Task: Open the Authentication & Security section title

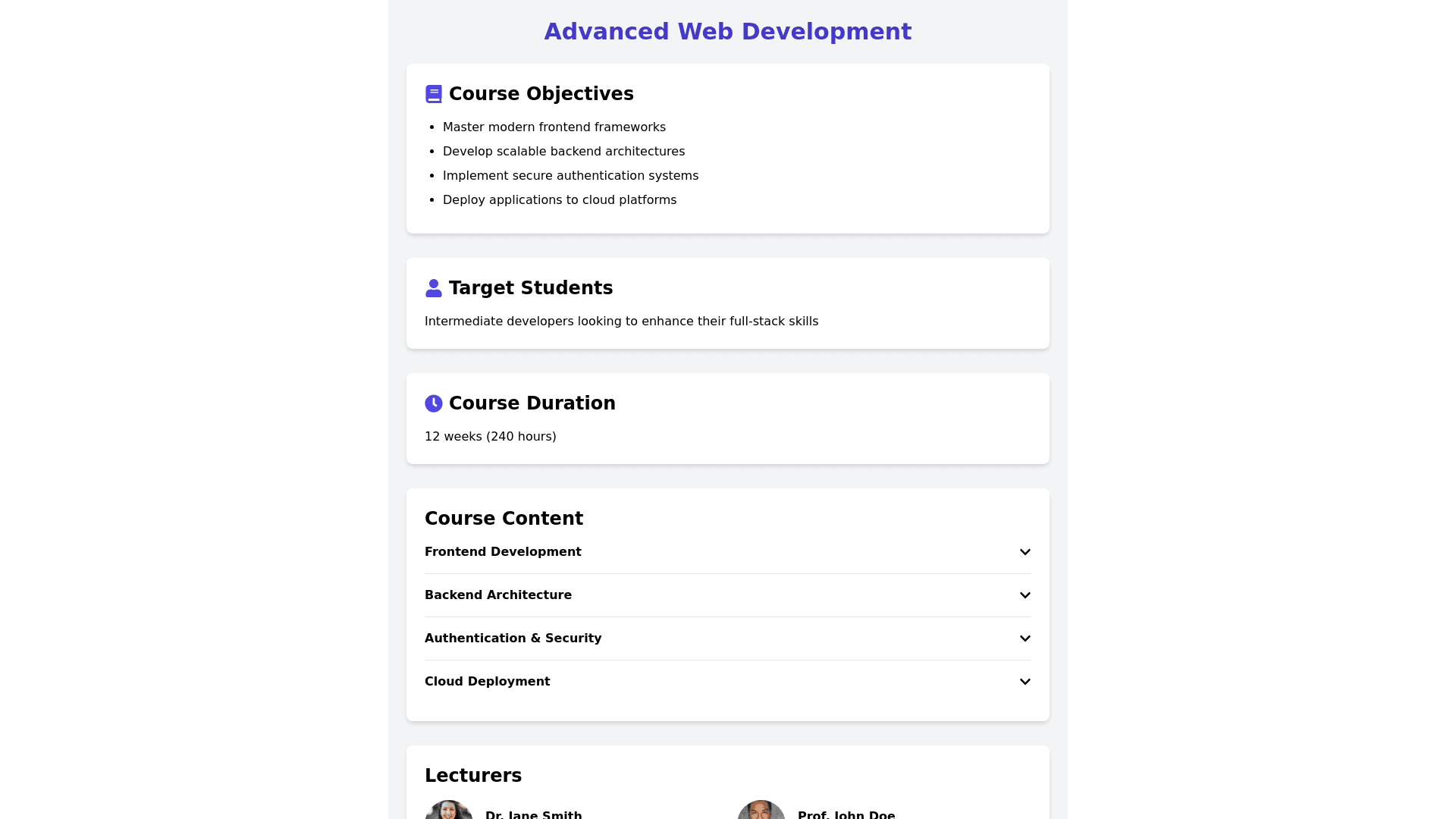Action: pyautogui.click(x=513, y=639)
